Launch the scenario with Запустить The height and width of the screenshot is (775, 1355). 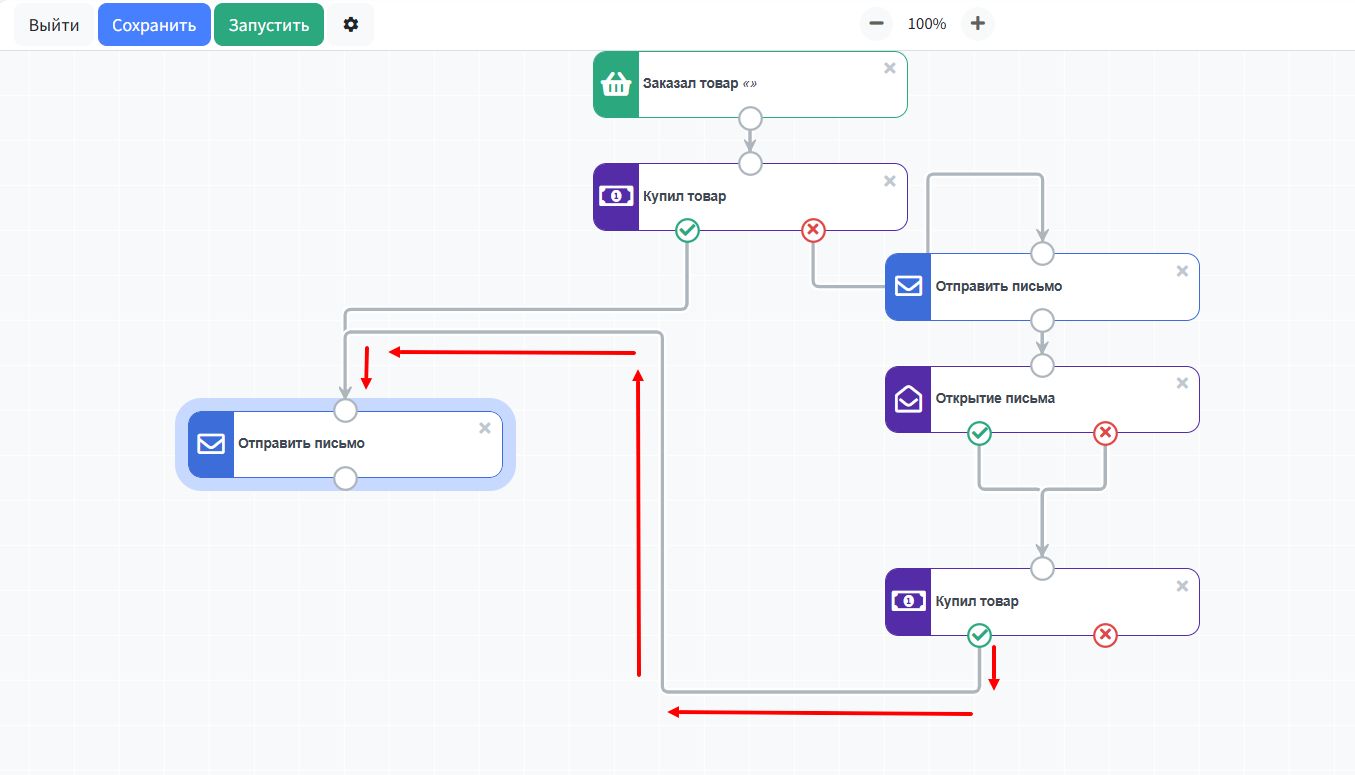coord(269,25)
